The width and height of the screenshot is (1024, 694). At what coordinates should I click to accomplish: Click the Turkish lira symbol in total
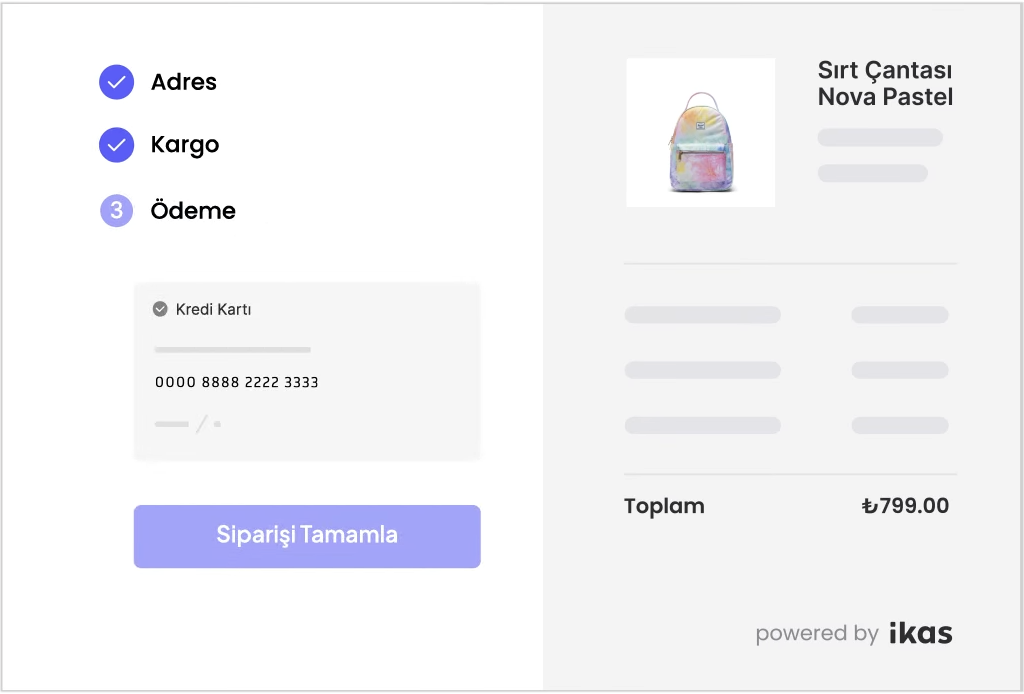tap(869, 506)
